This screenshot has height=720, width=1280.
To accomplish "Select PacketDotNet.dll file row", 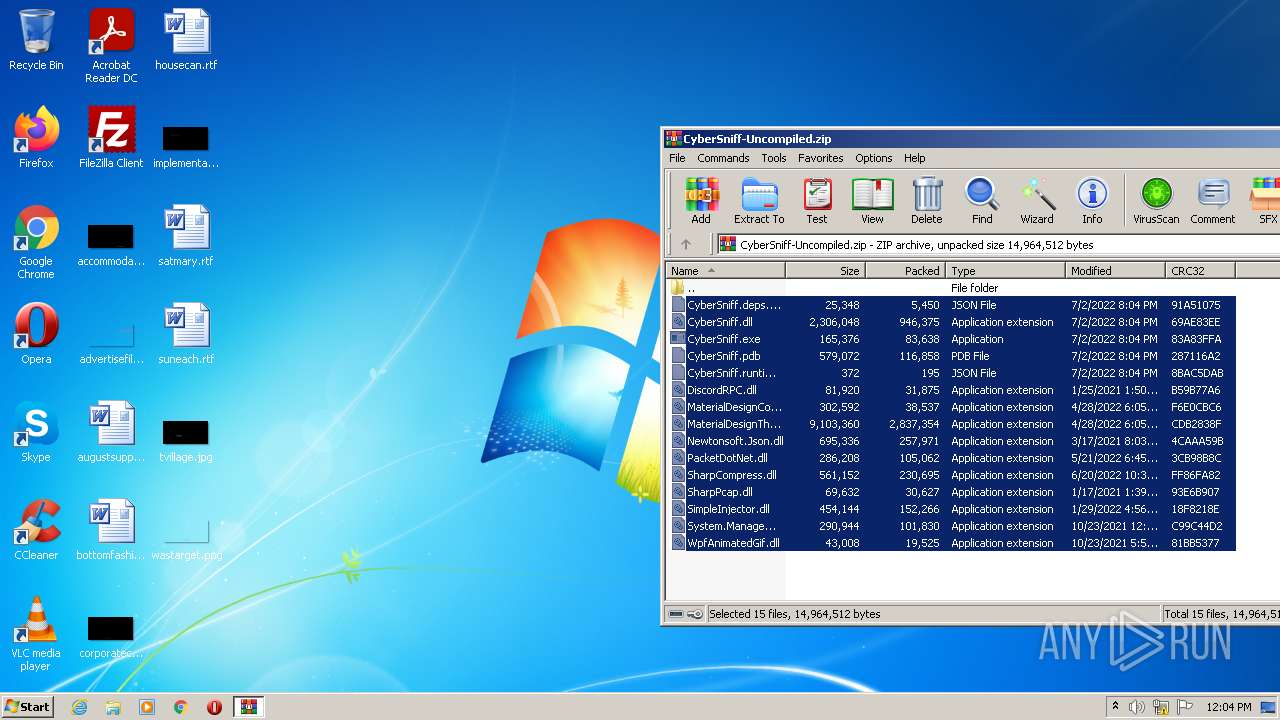I will click(953, 458).
